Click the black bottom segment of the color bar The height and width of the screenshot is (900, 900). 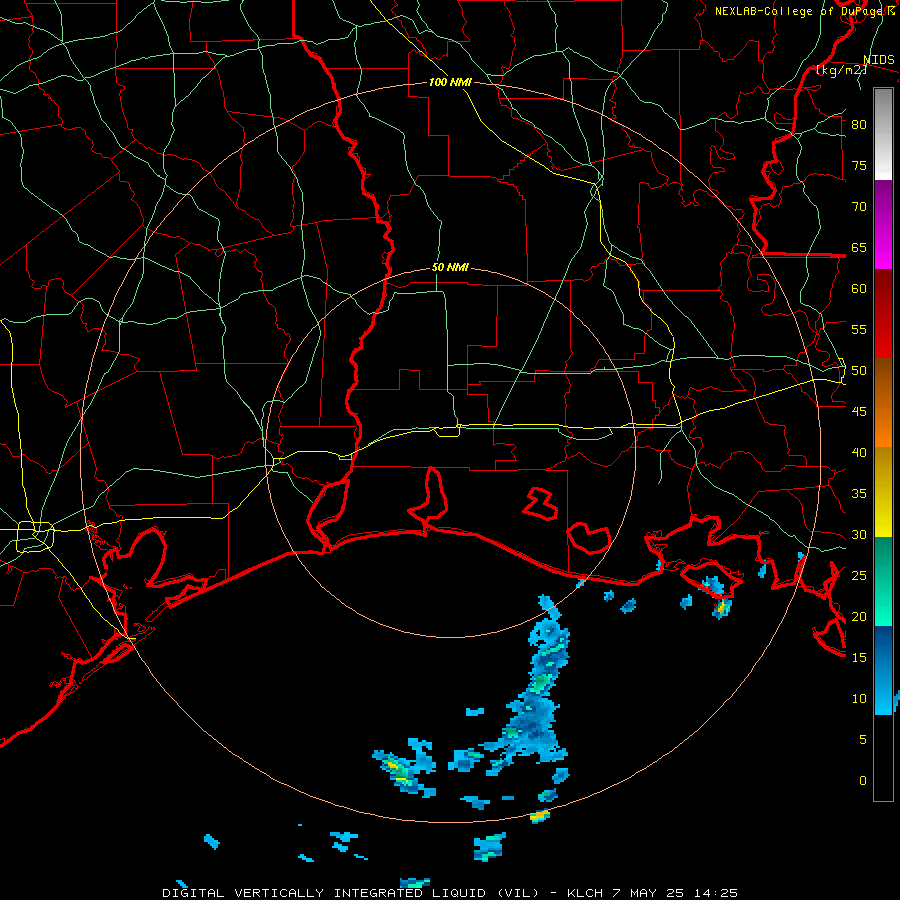tap(883, 758)
